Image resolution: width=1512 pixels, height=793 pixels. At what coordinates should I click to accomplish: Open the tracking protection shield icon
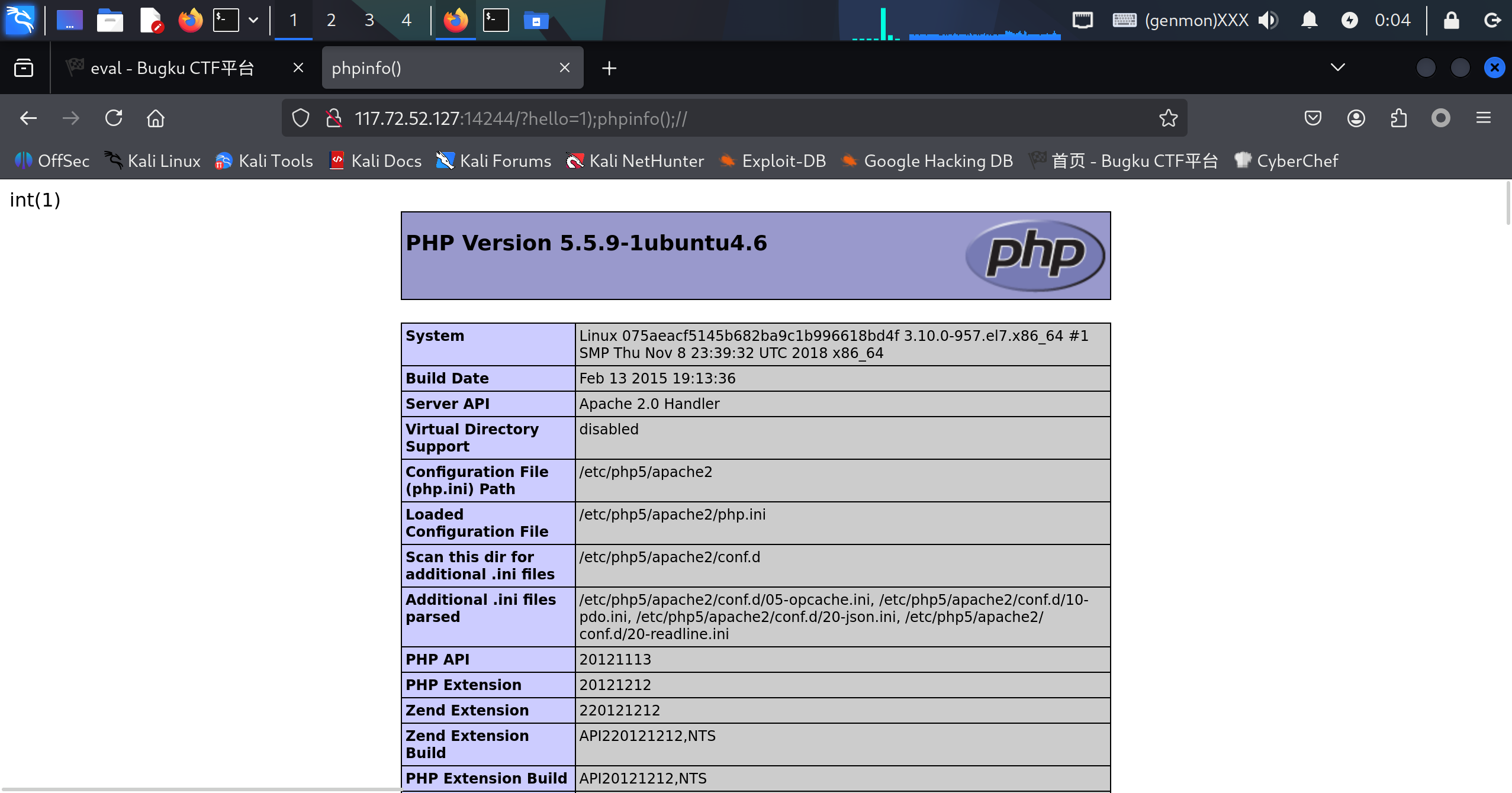[x=301, y=118]
